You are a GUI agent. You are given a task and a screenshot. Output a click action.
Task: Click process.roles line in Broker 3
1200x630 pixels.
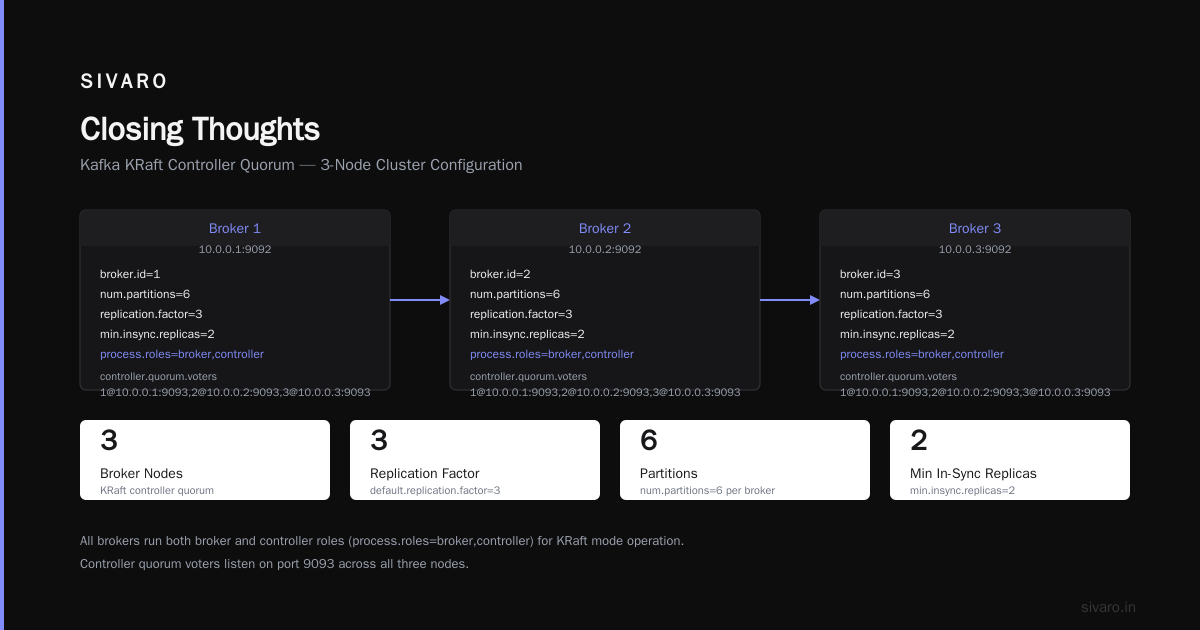[922, 354]
